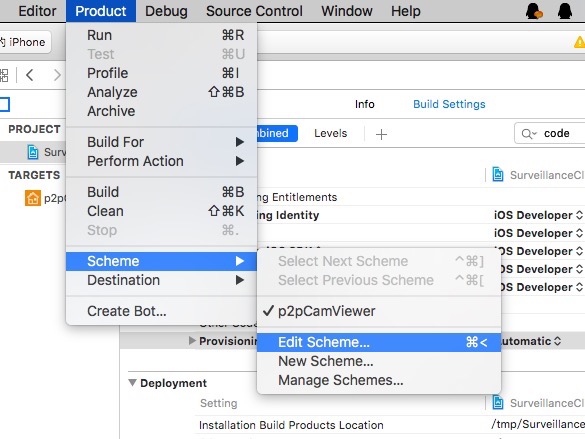Viewport: 585px width, 439px height.
Task: Choose Build from the Product menu
Action: (x=162, y=192)
